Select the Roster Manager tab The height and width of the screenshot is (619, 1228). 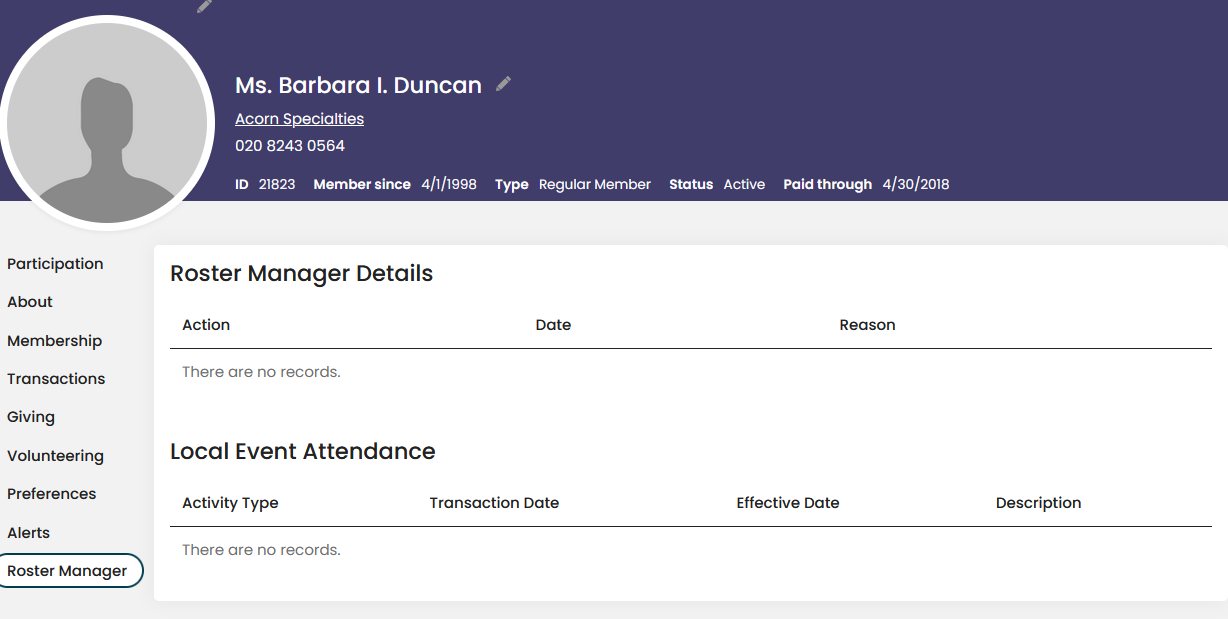tap(67, 571)
